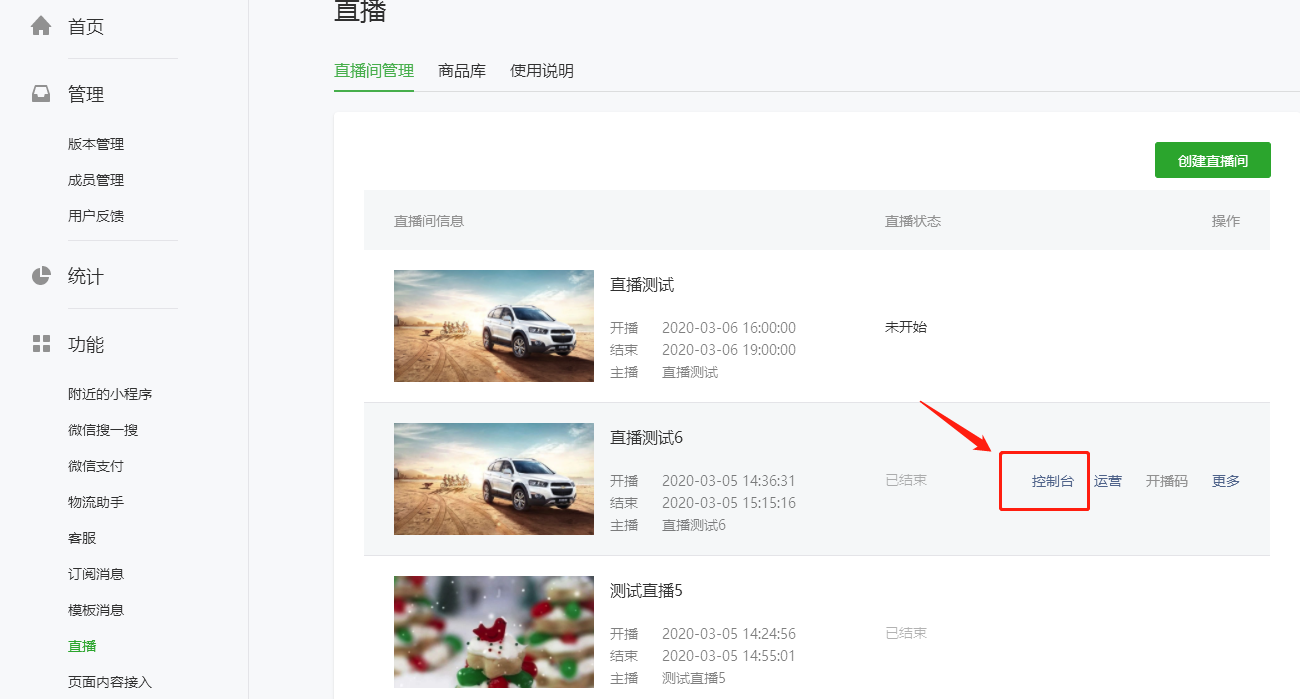Open 订阅消息 sidebar entry
Image resolution: width=1300 pixels, height=699 pixels.
(96, 574)
